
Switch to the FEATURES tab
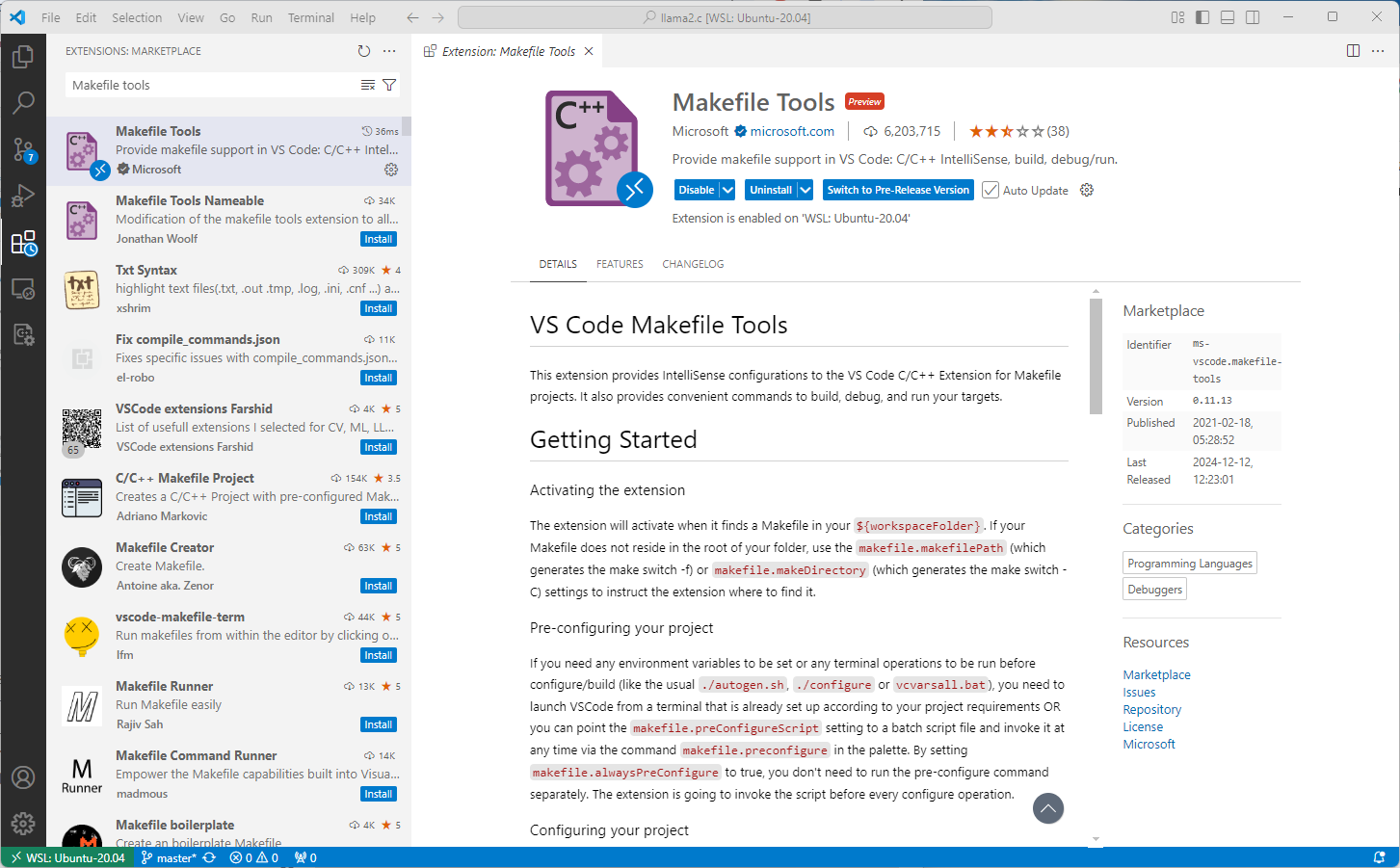(x=620, y=264)
